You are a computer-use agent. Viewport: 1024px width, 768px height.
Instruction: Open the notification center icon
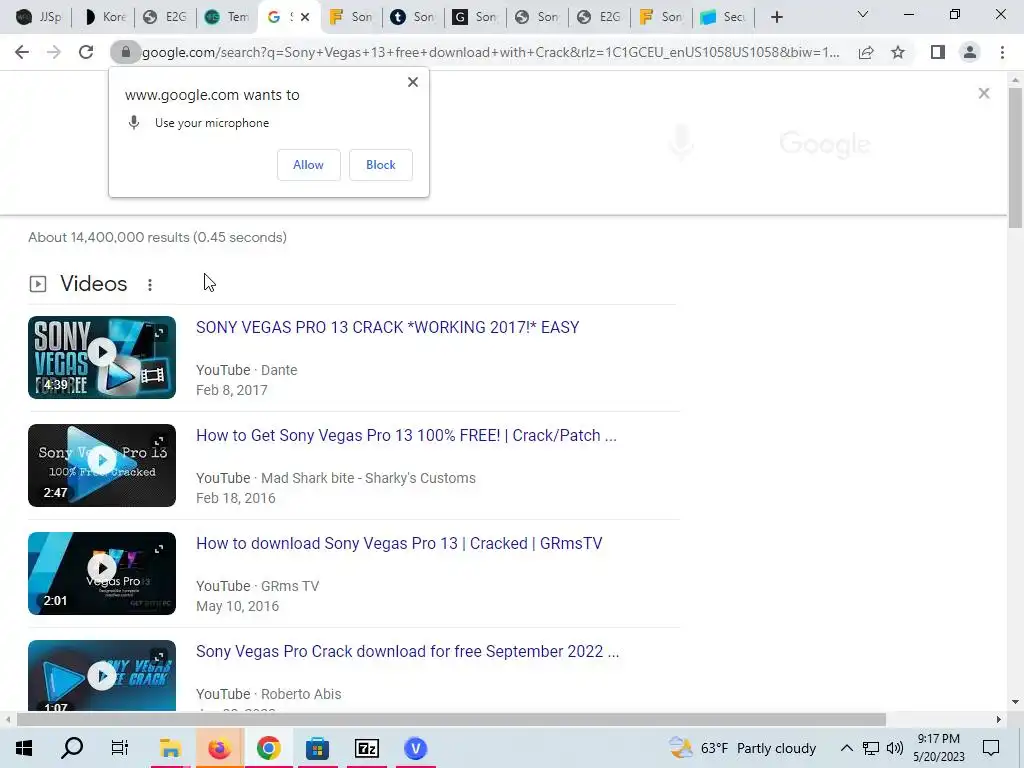(991, 748)
